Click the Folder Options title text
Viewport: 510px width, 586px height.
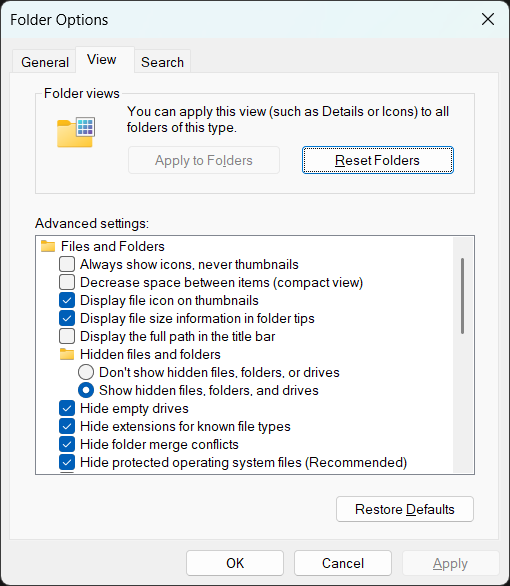pyautogui.click(x=59, y=19)
